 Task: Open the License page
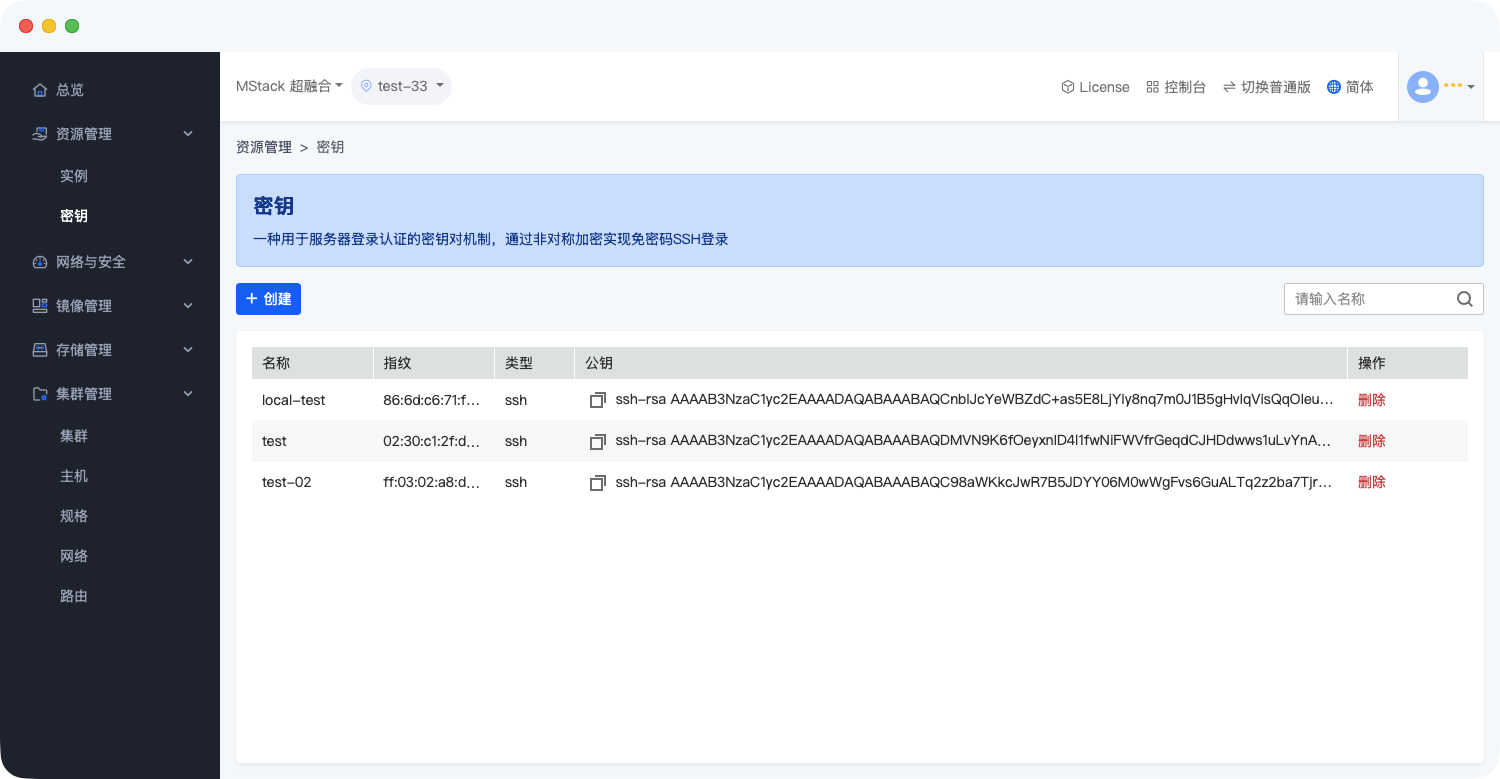(x=1095, y=87)
